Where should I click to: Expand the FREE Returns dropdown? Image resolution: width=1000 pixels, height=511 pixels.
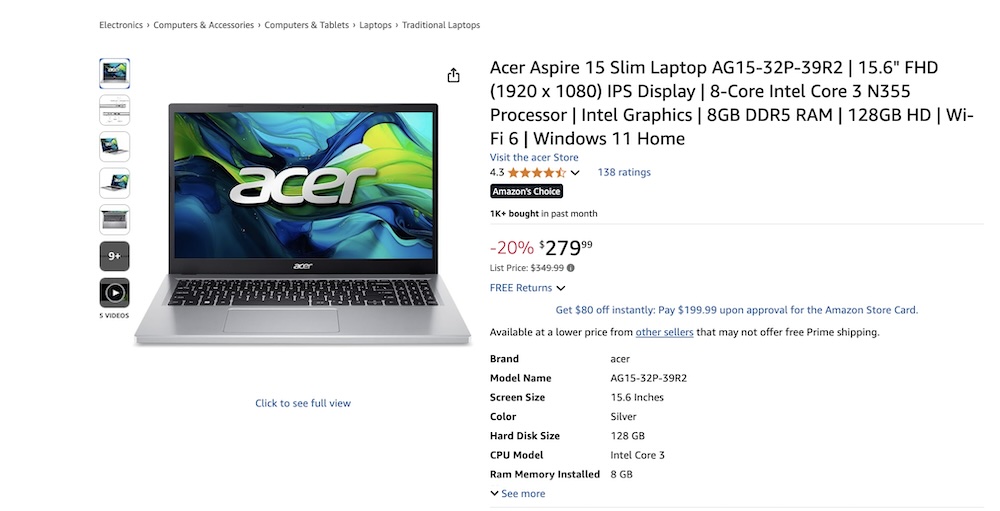[527, 288]
